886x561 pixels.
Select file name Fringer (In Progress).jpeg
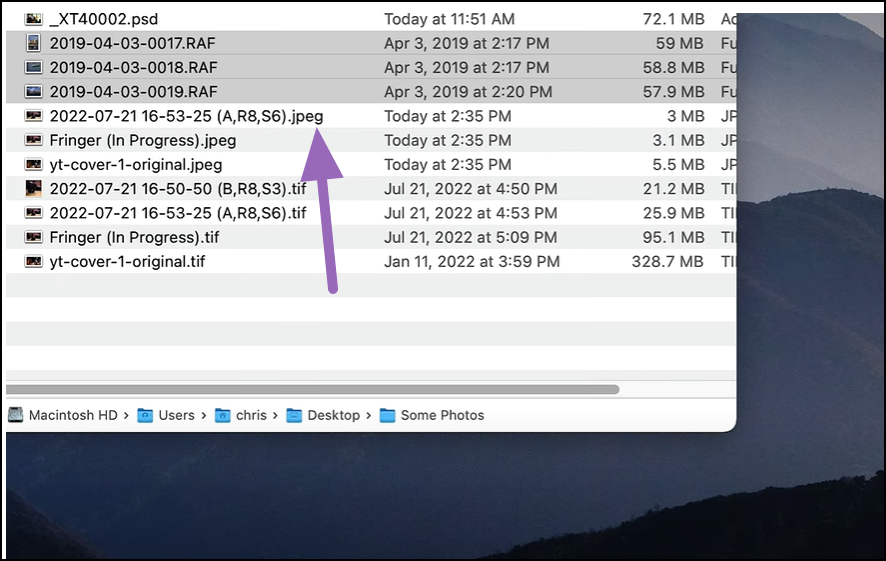pos(143,141)
